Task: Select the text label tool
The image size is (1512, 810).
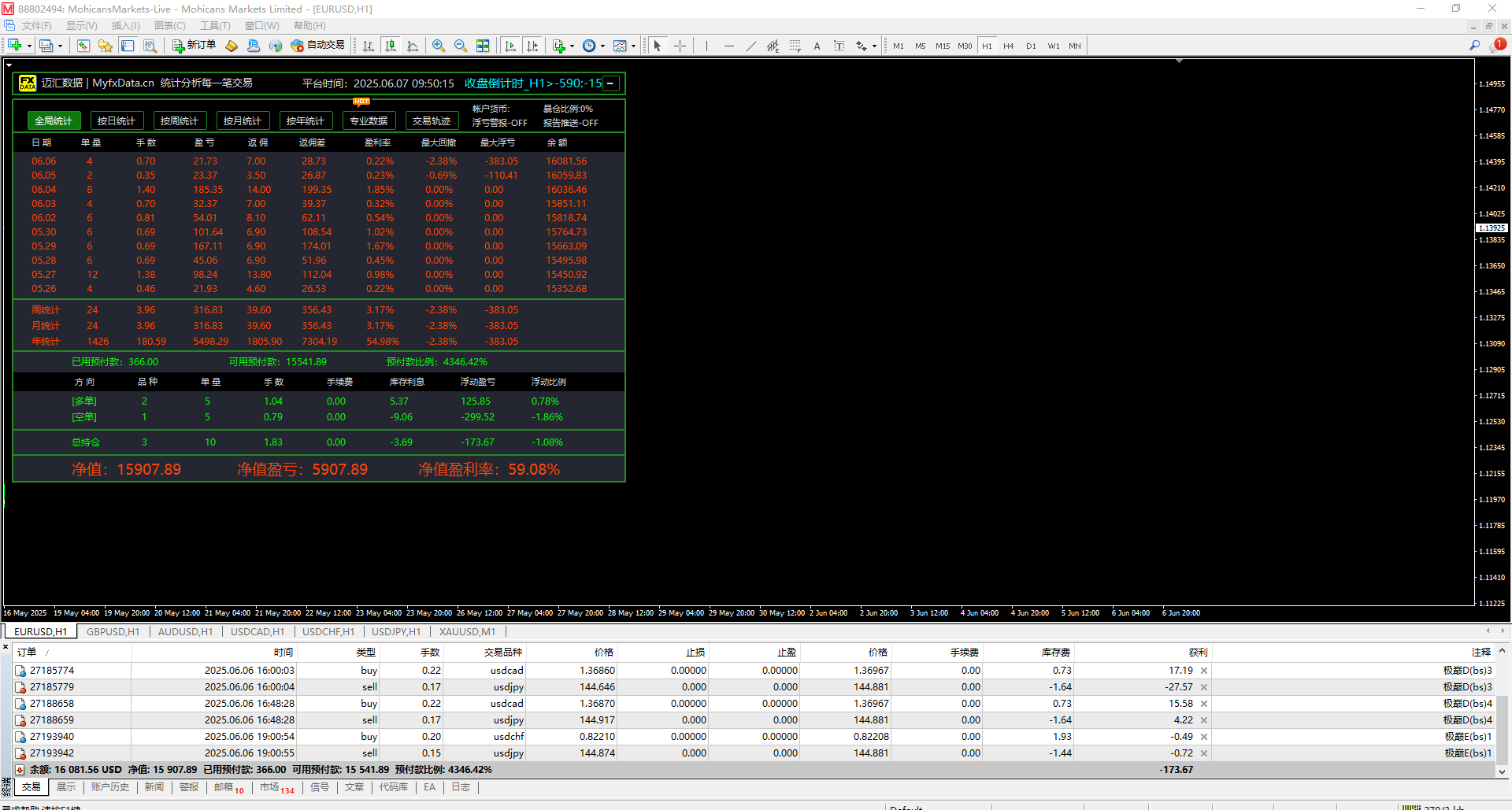Action: tap(839, 46)
